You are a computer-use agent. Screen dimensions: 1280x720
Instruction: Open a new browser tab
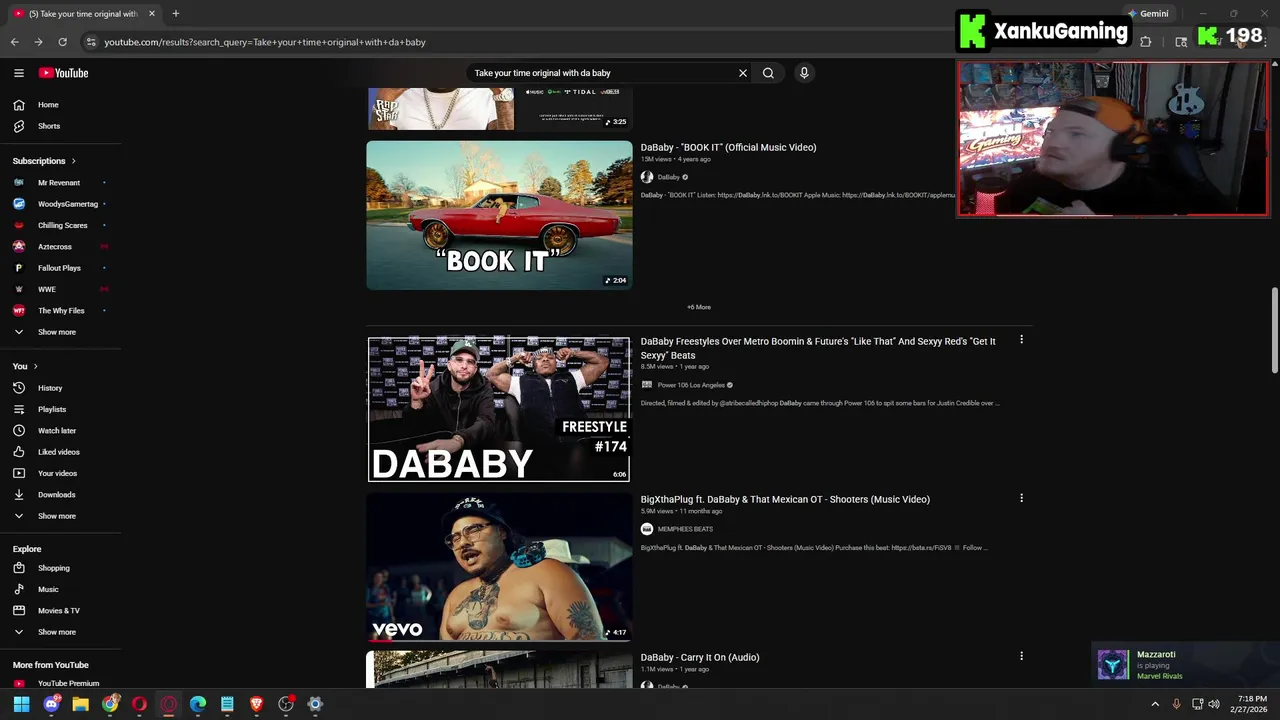[x=175, y=14]
